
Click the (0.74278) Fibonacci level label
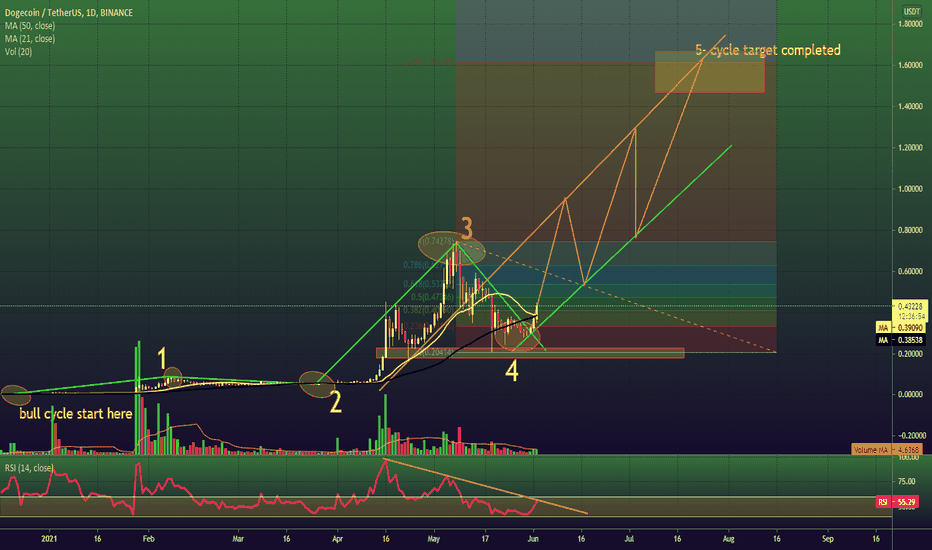437,241
